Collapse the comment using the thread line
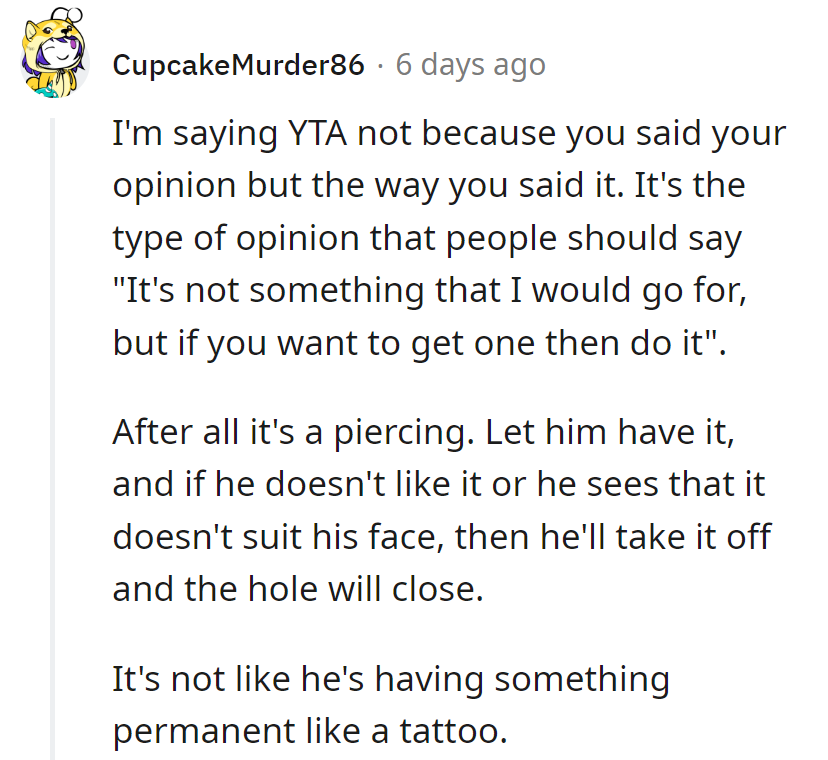Viewport: 828px width, 760px height. click(x=52, y=430)
